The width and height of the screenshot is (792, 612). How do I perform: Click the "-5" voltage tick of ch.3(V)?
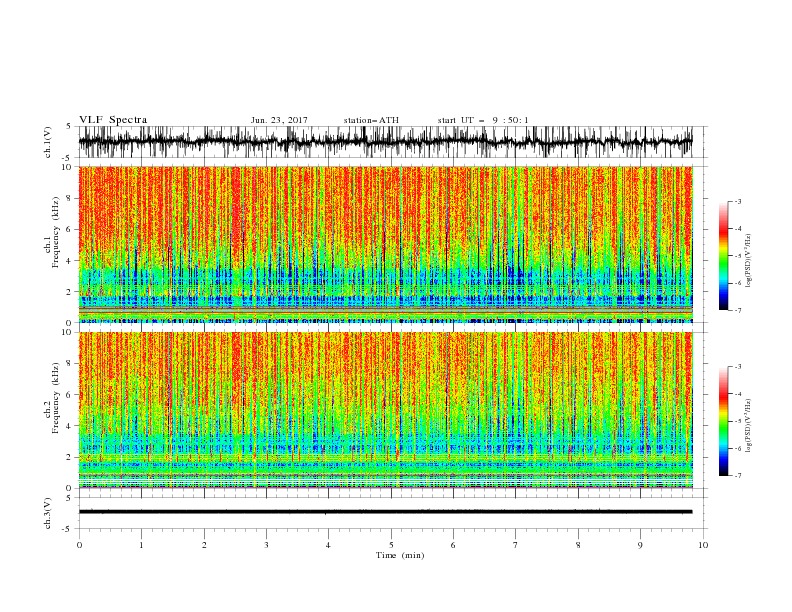coord(67,529)
